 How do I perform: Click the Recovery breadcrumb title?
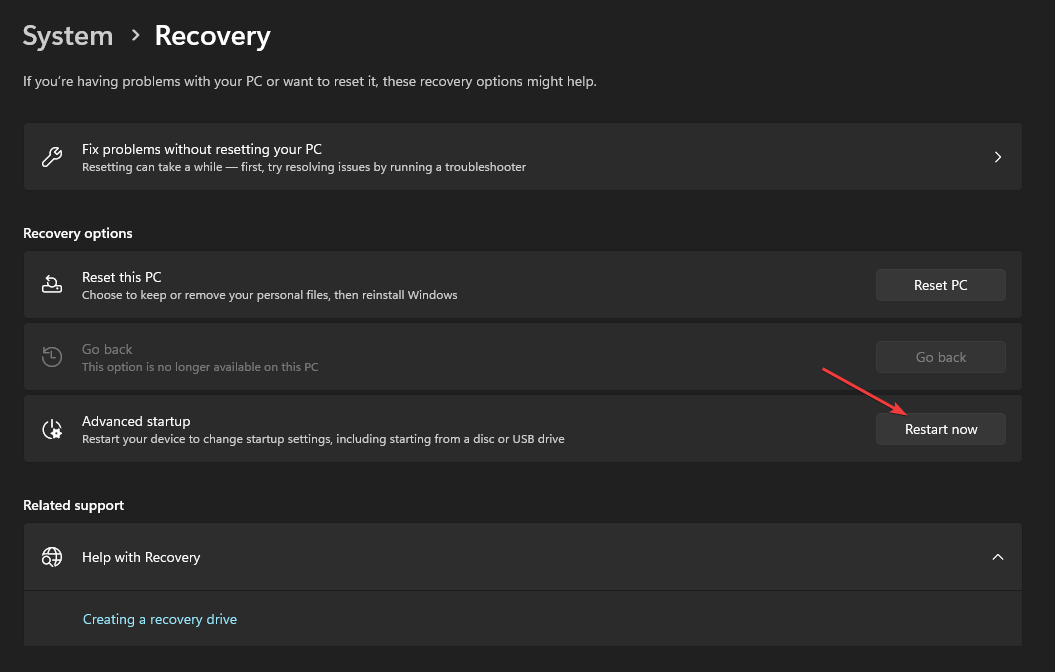point(213,36)
